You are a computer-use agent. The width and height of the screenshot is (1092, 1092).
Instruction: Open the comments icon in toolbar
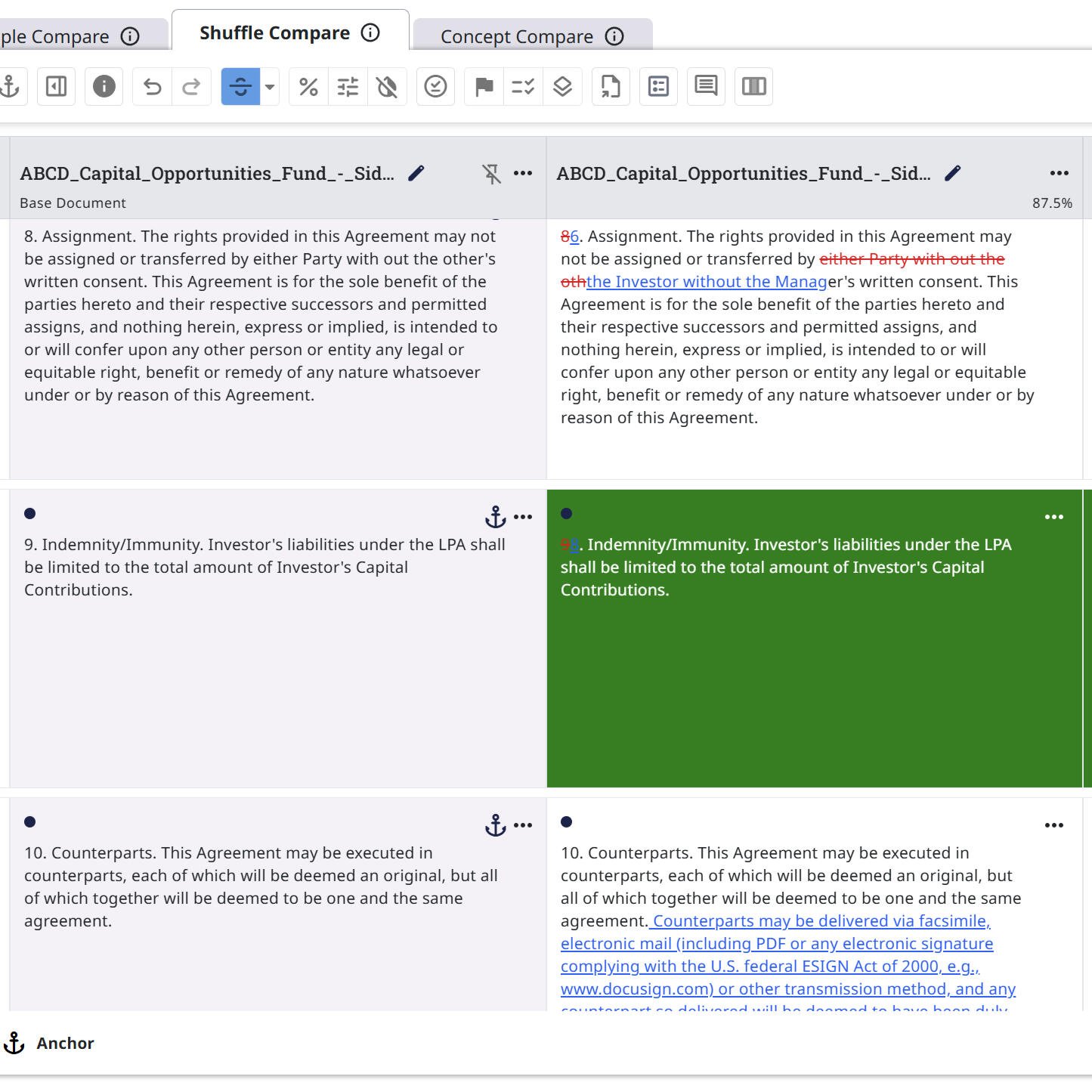coord(706,86)
